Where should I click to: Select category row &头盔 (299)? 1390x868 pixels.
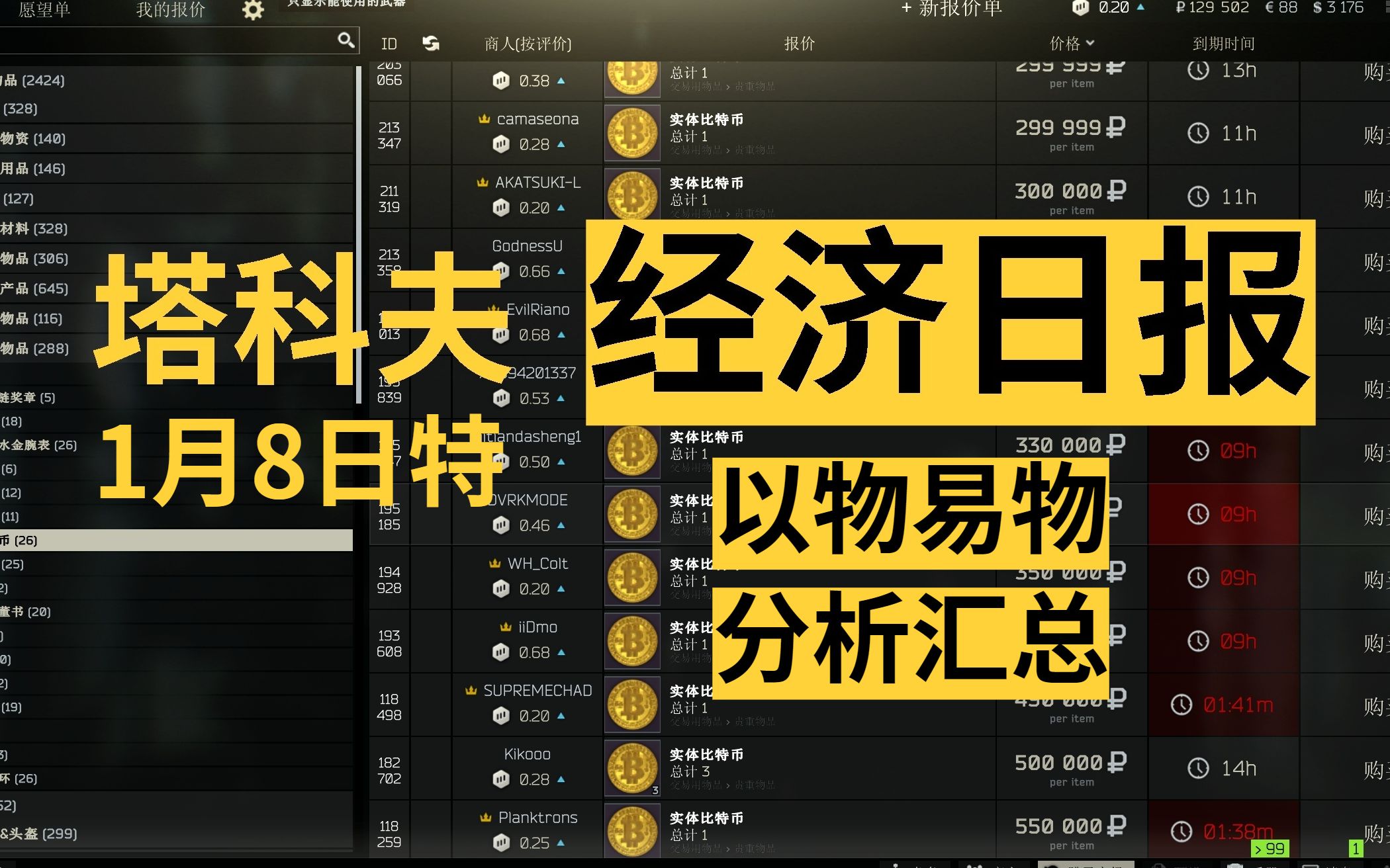[x=176, y=834]
